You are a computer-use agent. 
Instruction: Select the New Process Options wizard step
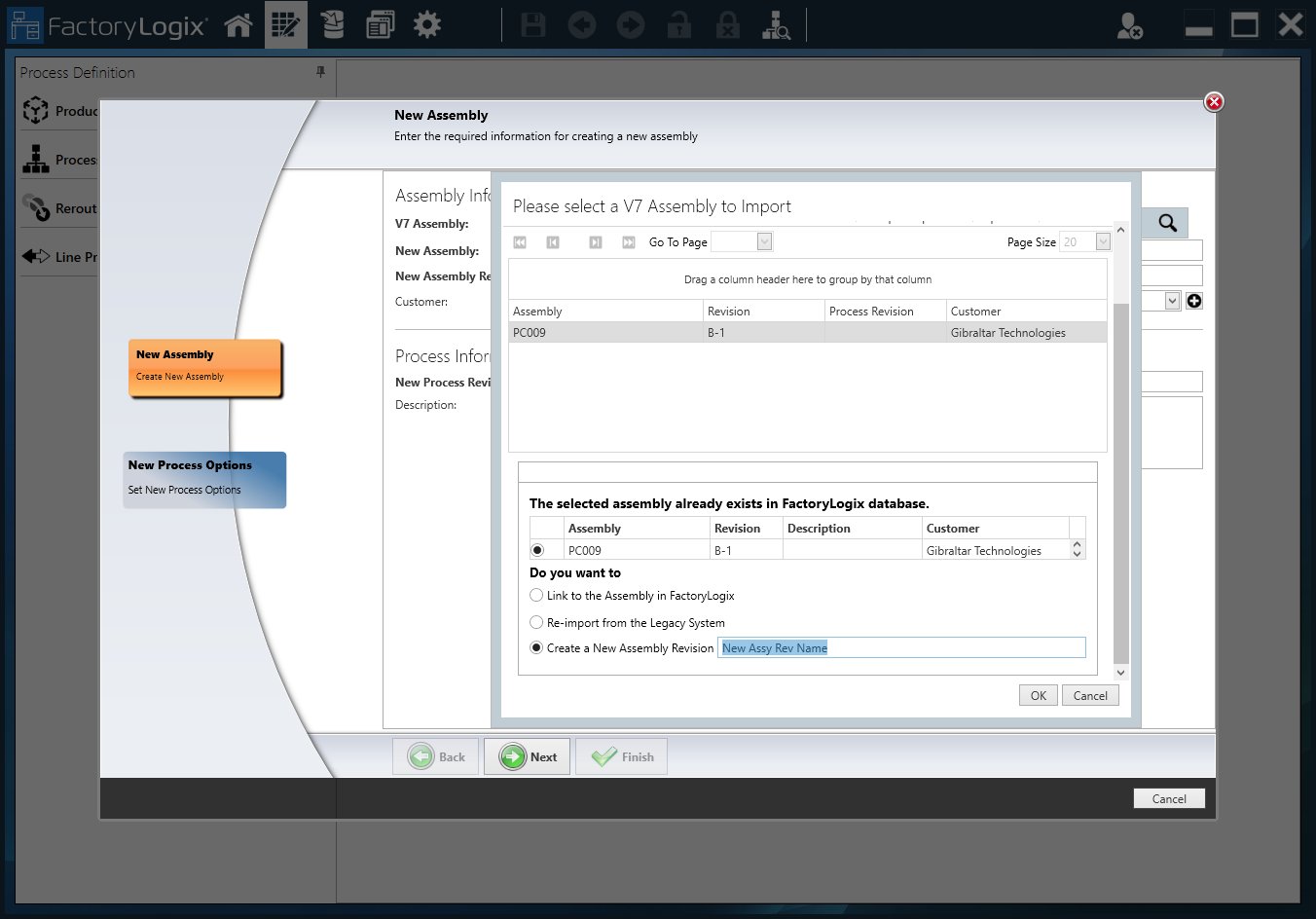pos(204,478)
